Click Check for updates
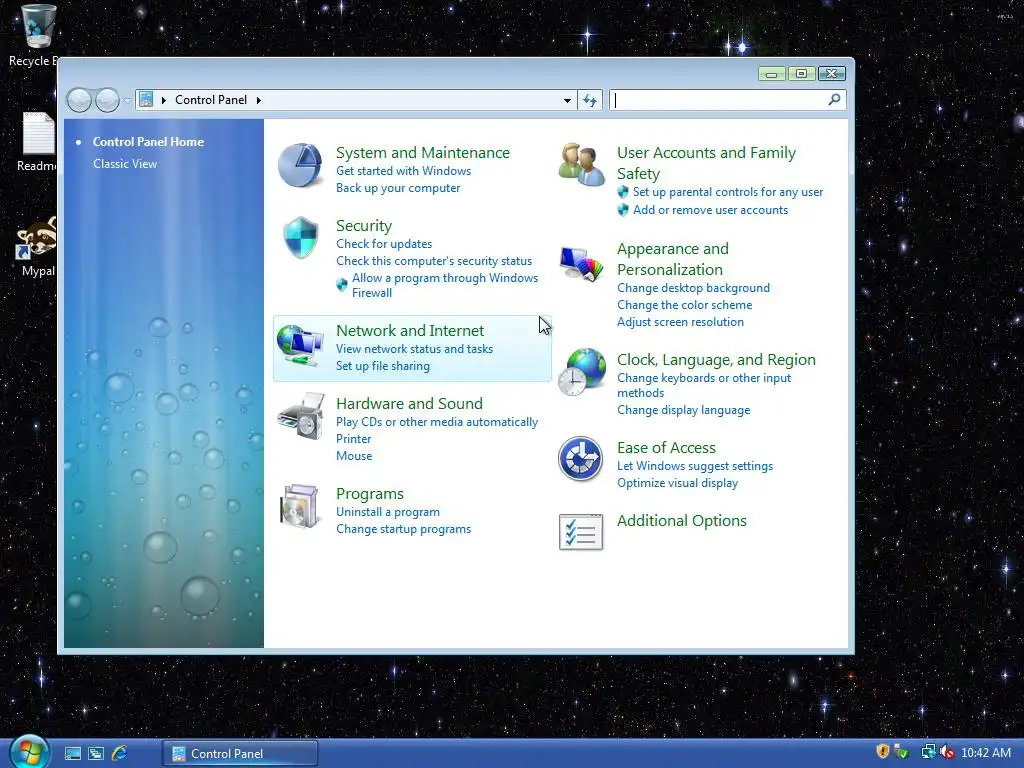1024x768 pixels. coord(384,244)
